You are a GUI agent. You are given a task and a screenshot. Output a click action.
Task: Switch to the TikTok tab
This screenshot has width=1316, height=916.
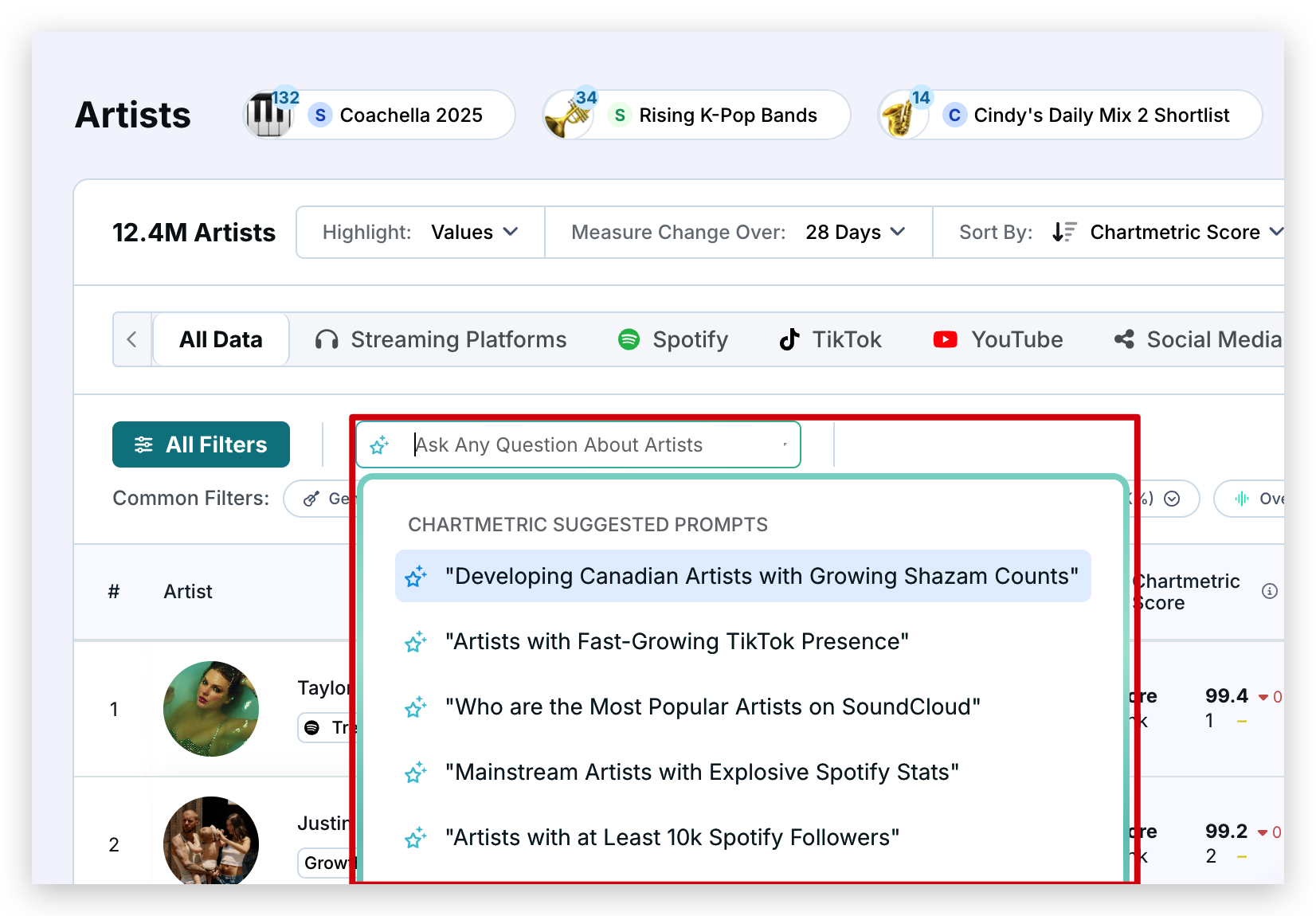[x=830, y=339]
